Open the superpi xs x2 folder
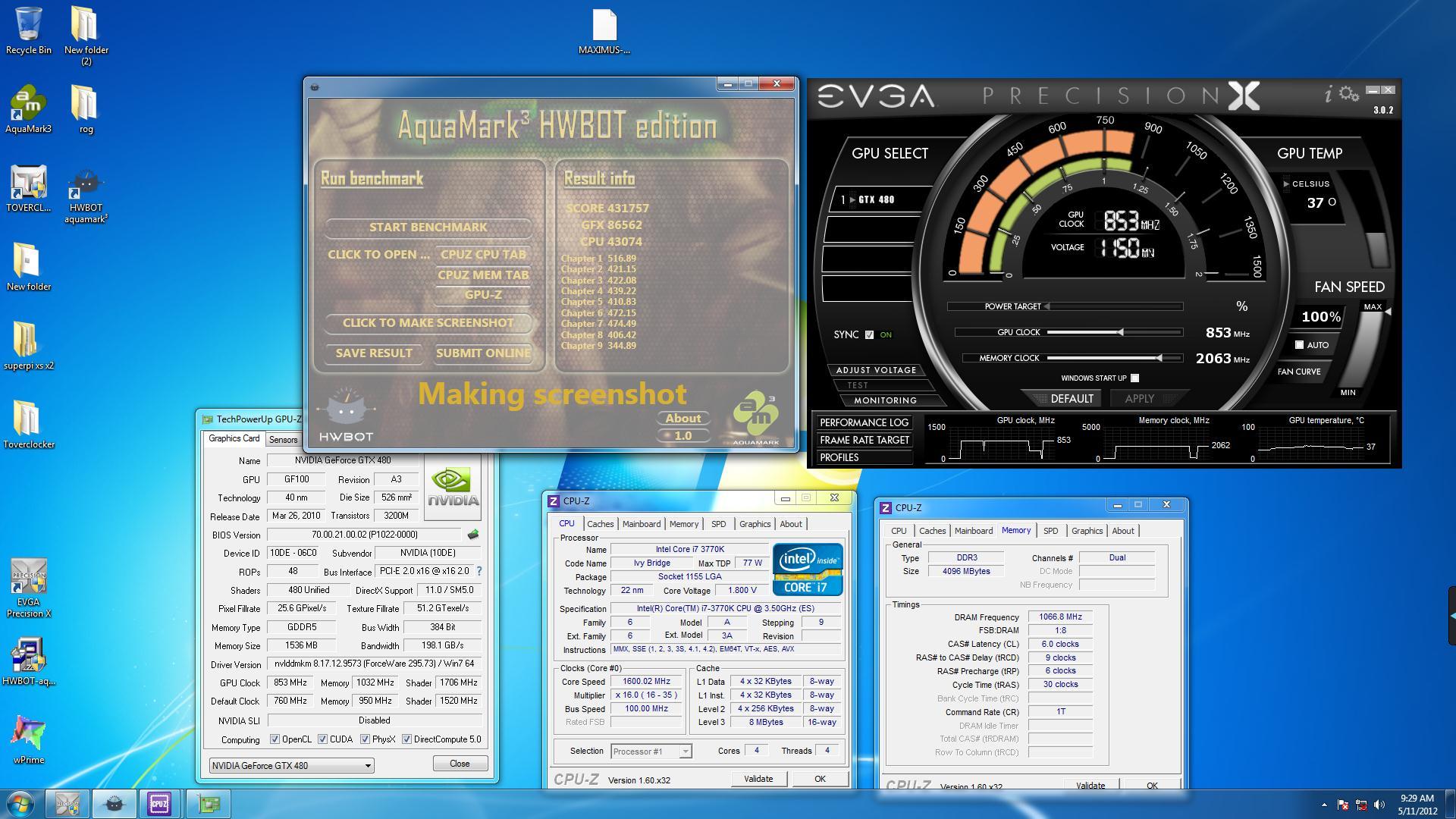The image size is (1456, 819). pyautogui.click(x=28, y=346)
